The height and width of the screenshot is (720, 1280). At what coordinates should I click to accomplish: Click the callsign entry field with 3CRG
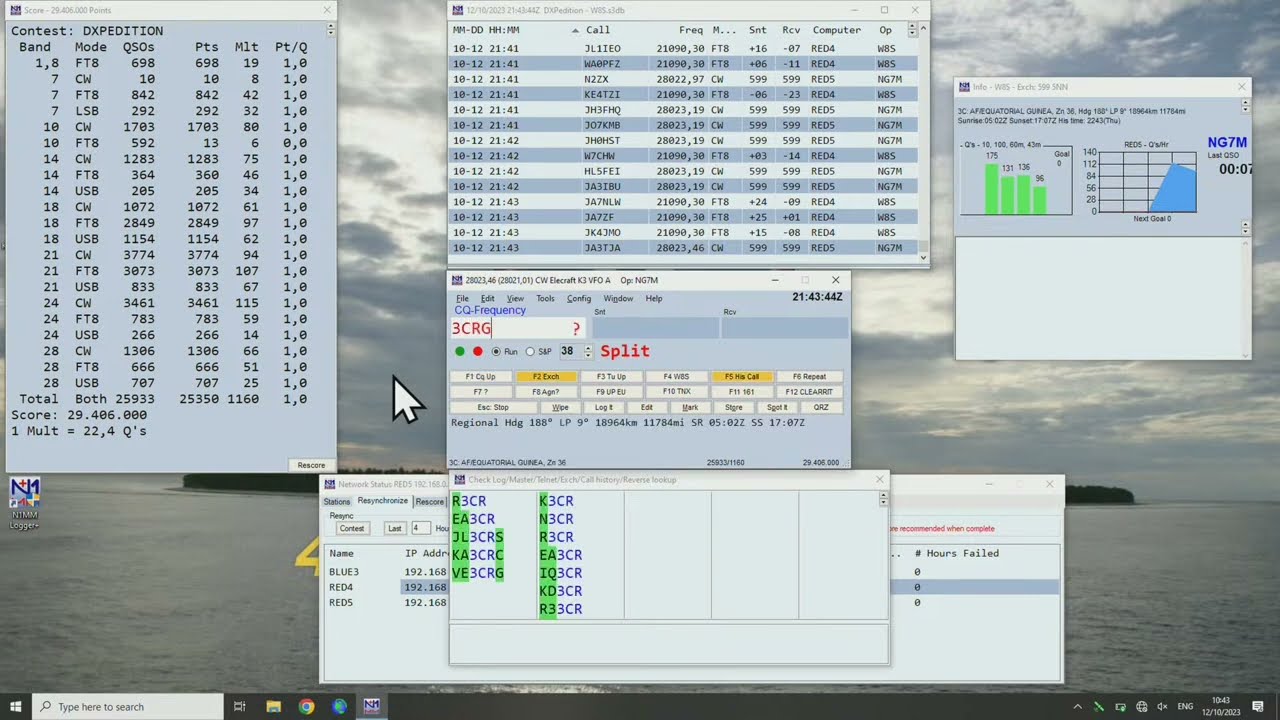click(518, 328)
